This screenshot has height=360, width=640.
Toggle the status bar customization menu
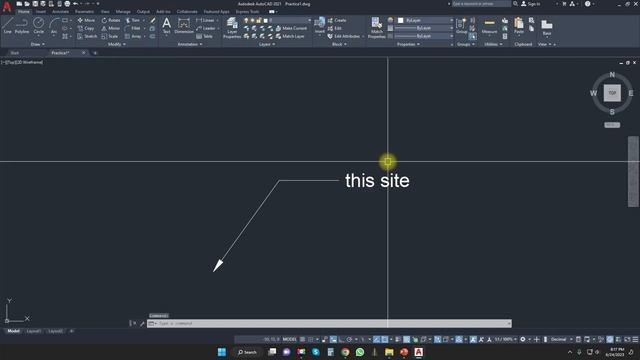pos(635,339)
